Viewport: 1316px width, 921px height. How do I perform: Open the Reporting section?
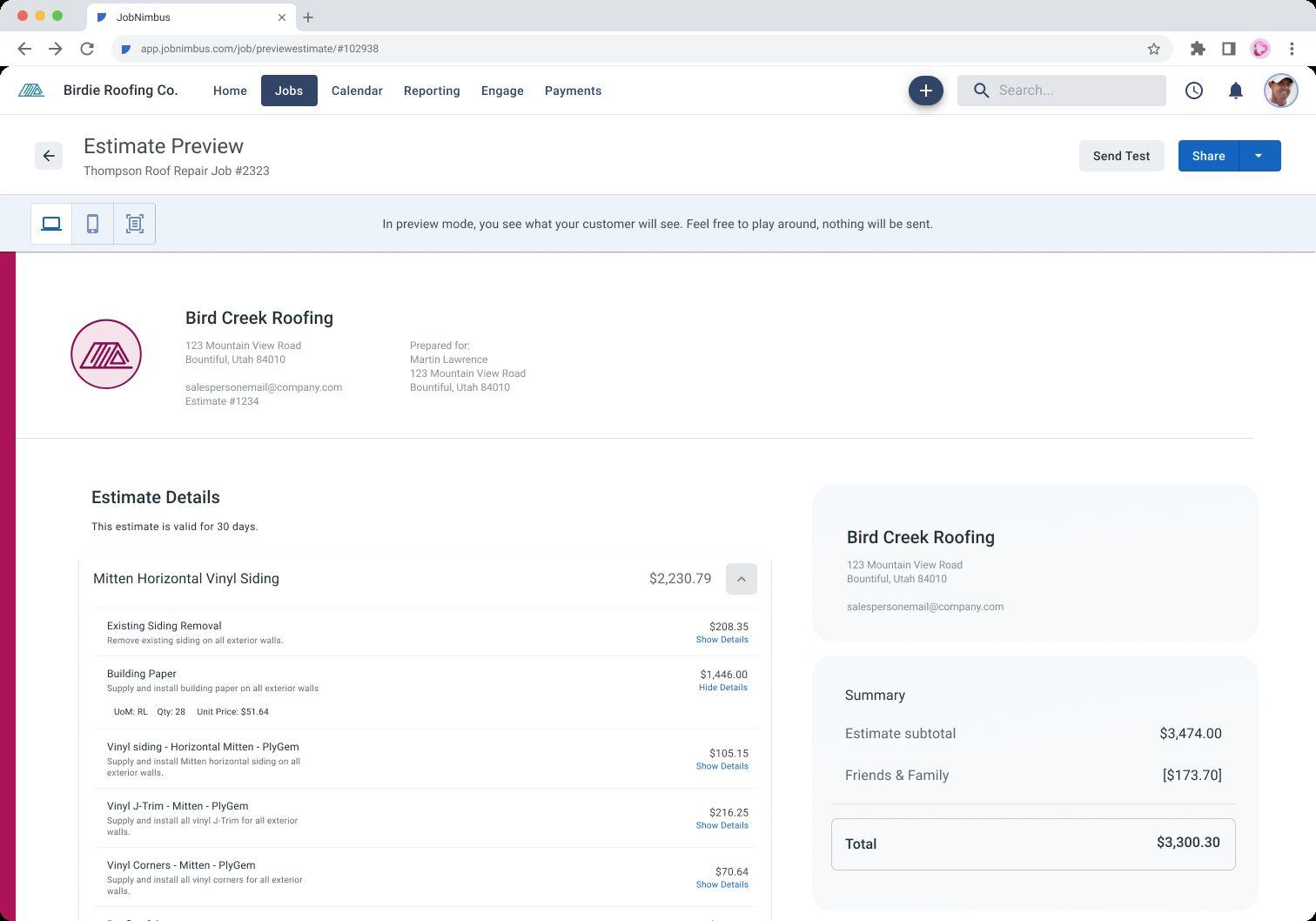pos(432,91)
